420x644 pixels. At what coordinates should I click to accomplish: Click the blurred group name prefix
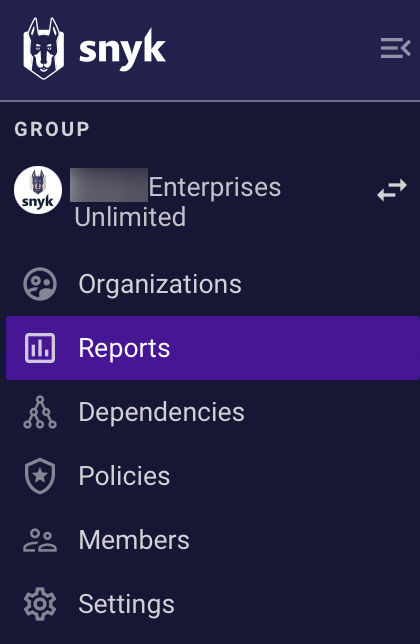[109, 185]
